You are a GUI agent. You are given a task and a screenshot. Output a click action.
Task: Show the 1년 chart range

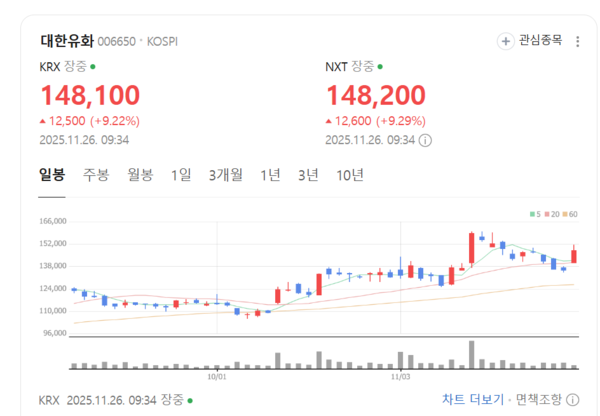tap(270, 175)
